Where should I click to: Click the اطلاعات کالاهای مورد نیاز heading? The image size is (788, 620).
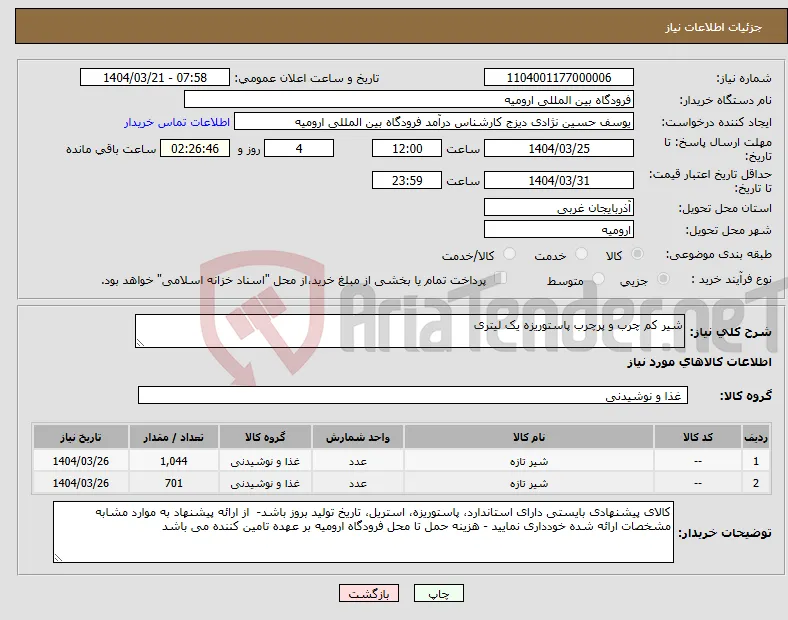tap(699, 362)
